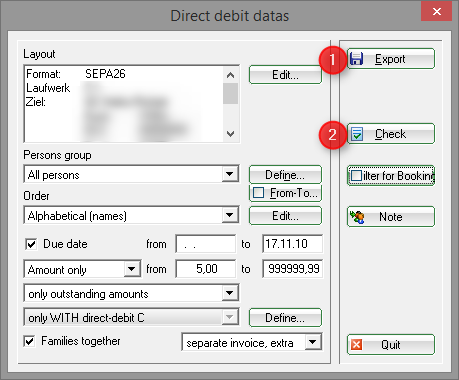Open the Amount only dropdown
The height and width of the screenshot is (380, 459).
click(132, 269)
